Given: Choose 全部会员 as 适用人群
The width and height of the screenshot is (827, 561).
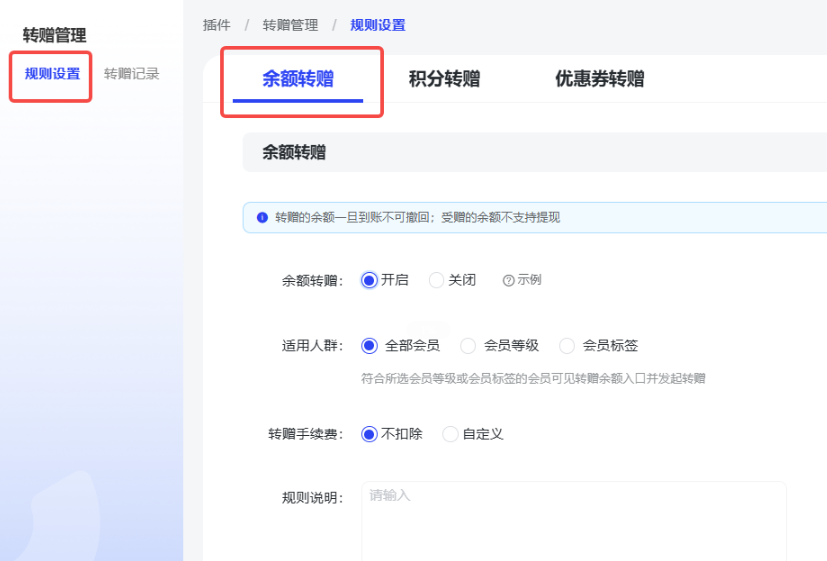Looking at the screenshot, I should [369, 346].
